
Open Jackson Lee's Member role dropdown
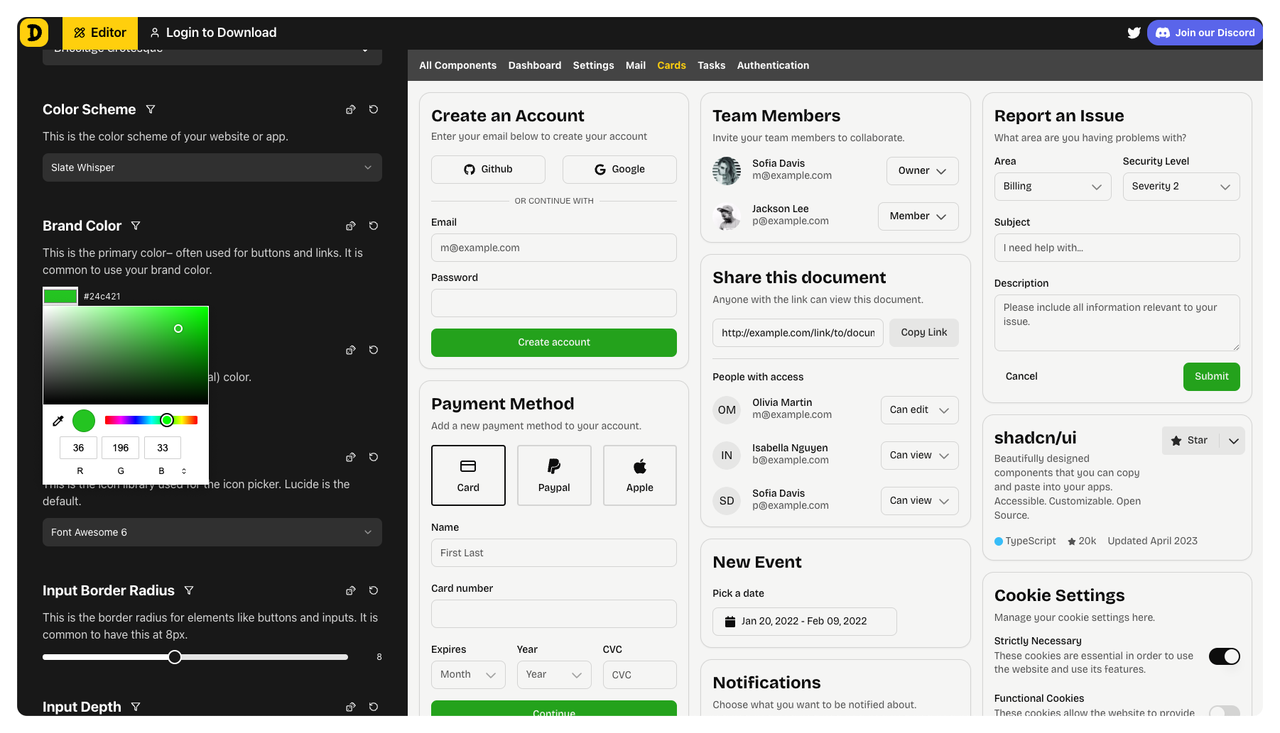[918, 216]
